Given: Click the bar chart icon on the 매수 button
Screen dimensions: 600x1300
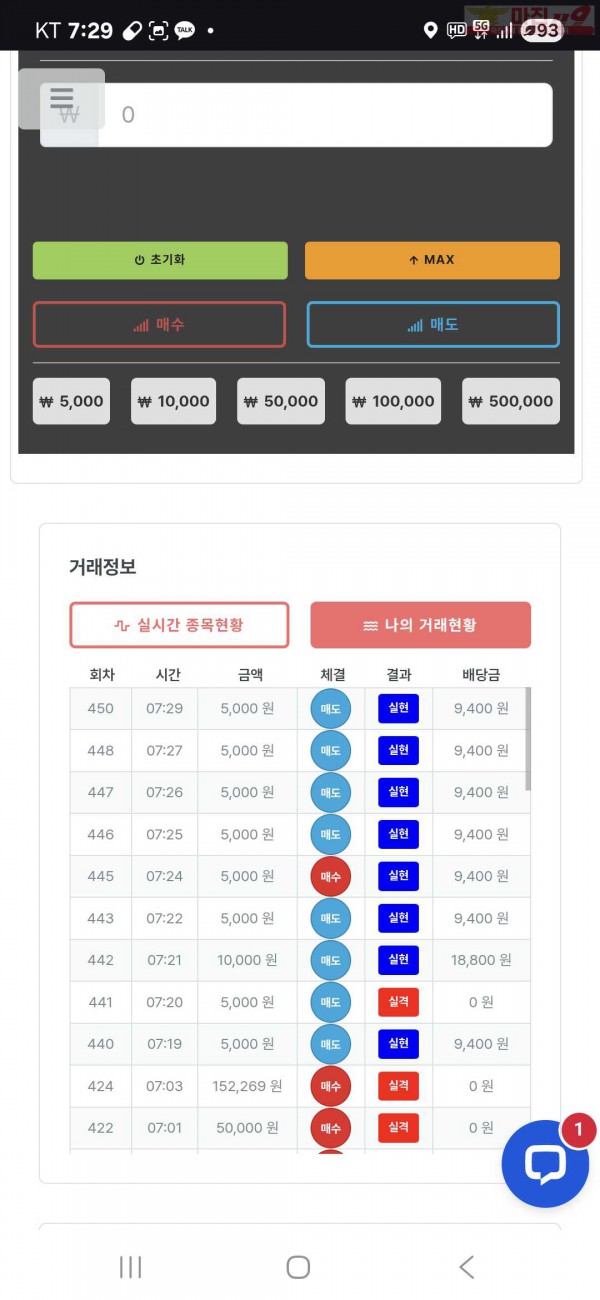Looking at the screenshot, I should tap(141, 325).
